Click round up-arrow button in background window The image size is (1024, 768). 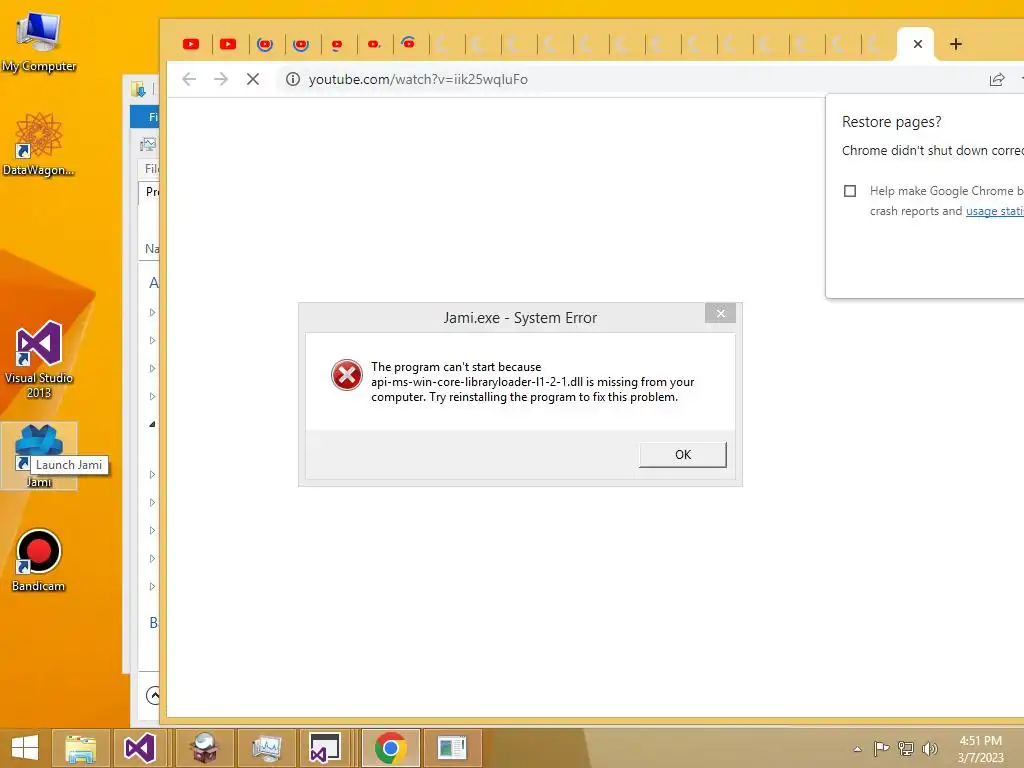click(x=153, y=696)
